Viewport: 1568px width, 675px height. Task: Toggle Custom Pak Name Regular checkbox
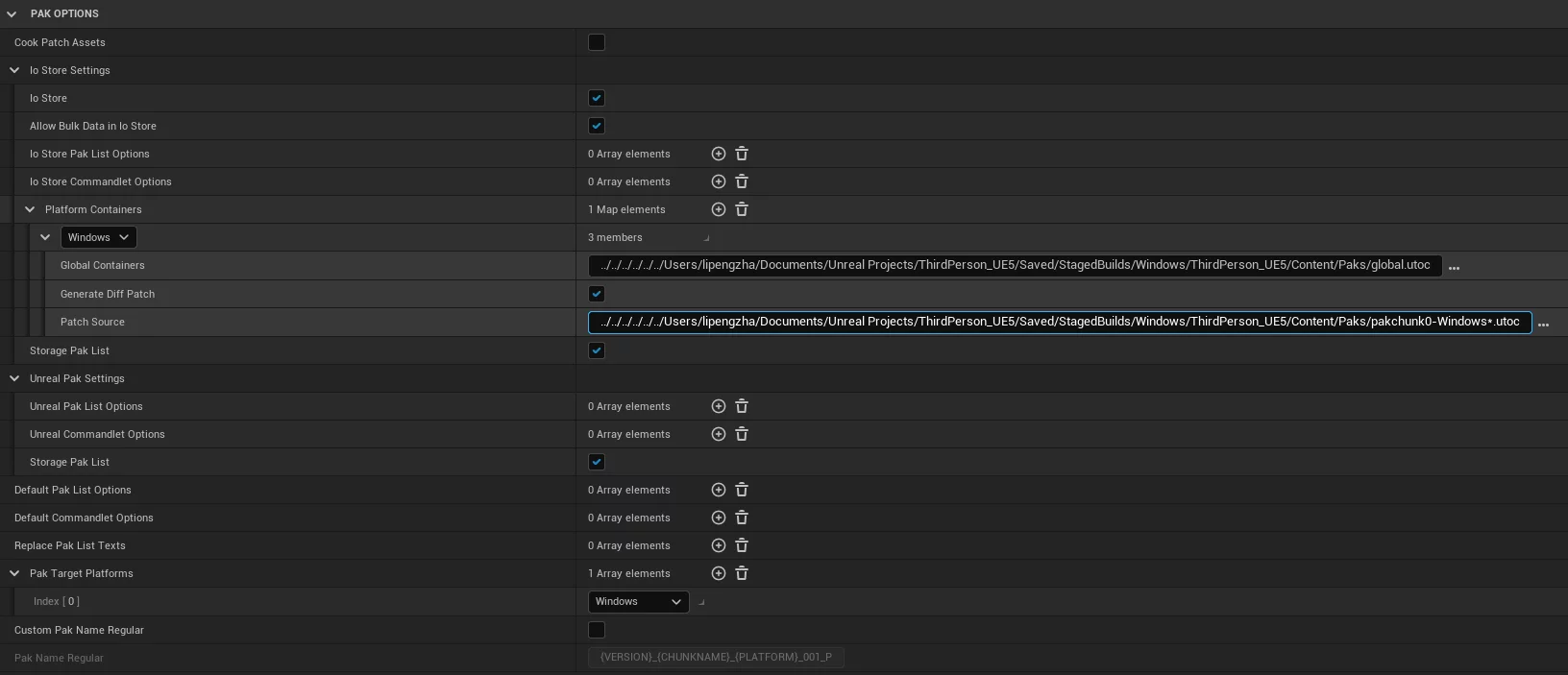[x=597, y=630]
